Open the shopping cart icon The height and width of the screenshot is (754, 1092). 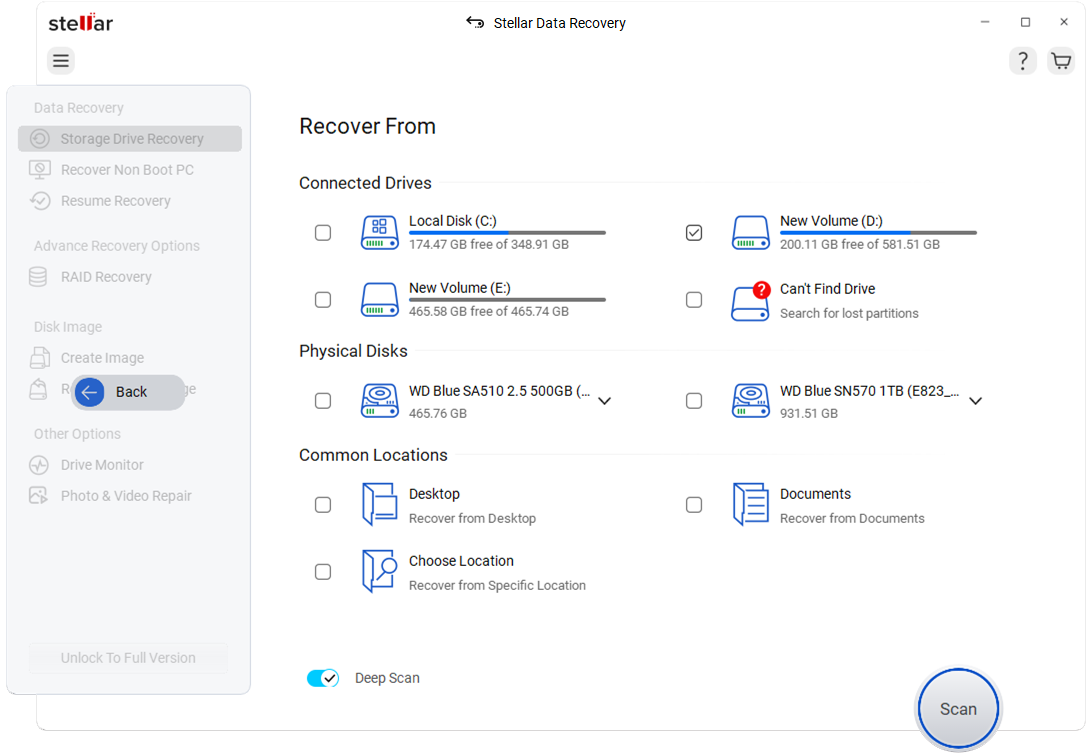point(1061,61)
